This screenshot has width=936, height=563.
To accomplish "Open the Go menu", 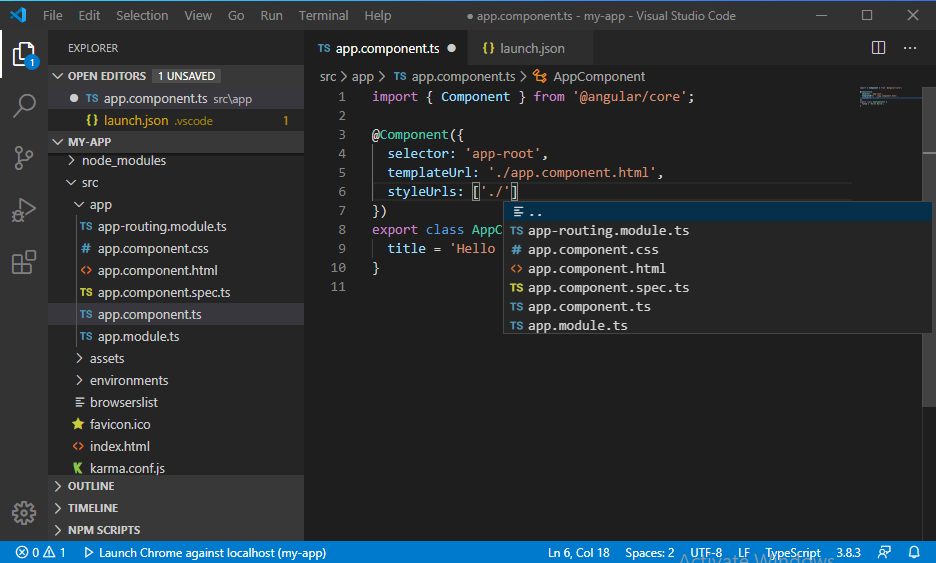I will point(236,16).
